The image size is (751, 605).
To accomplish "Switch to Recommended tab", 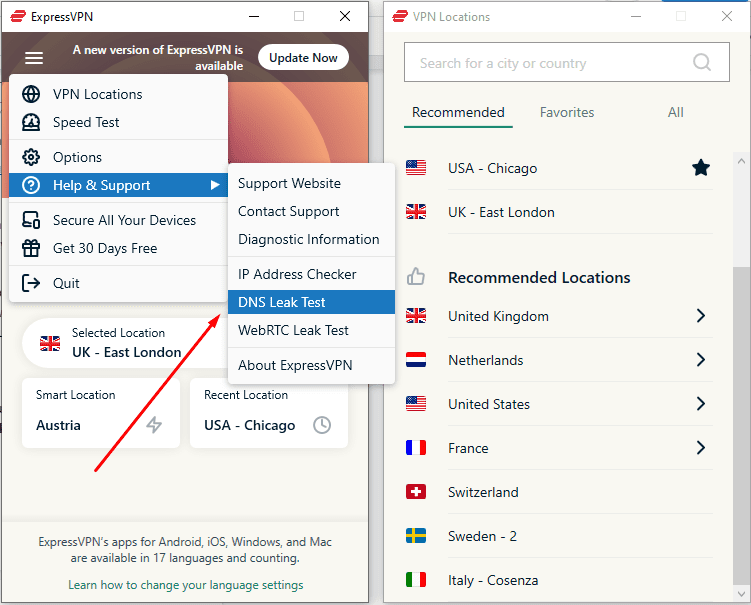I will pos(458,113).
